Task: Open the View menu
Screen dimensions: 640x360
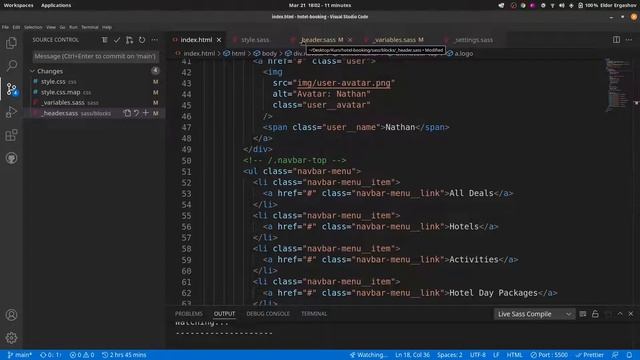Action: (51, 27)
